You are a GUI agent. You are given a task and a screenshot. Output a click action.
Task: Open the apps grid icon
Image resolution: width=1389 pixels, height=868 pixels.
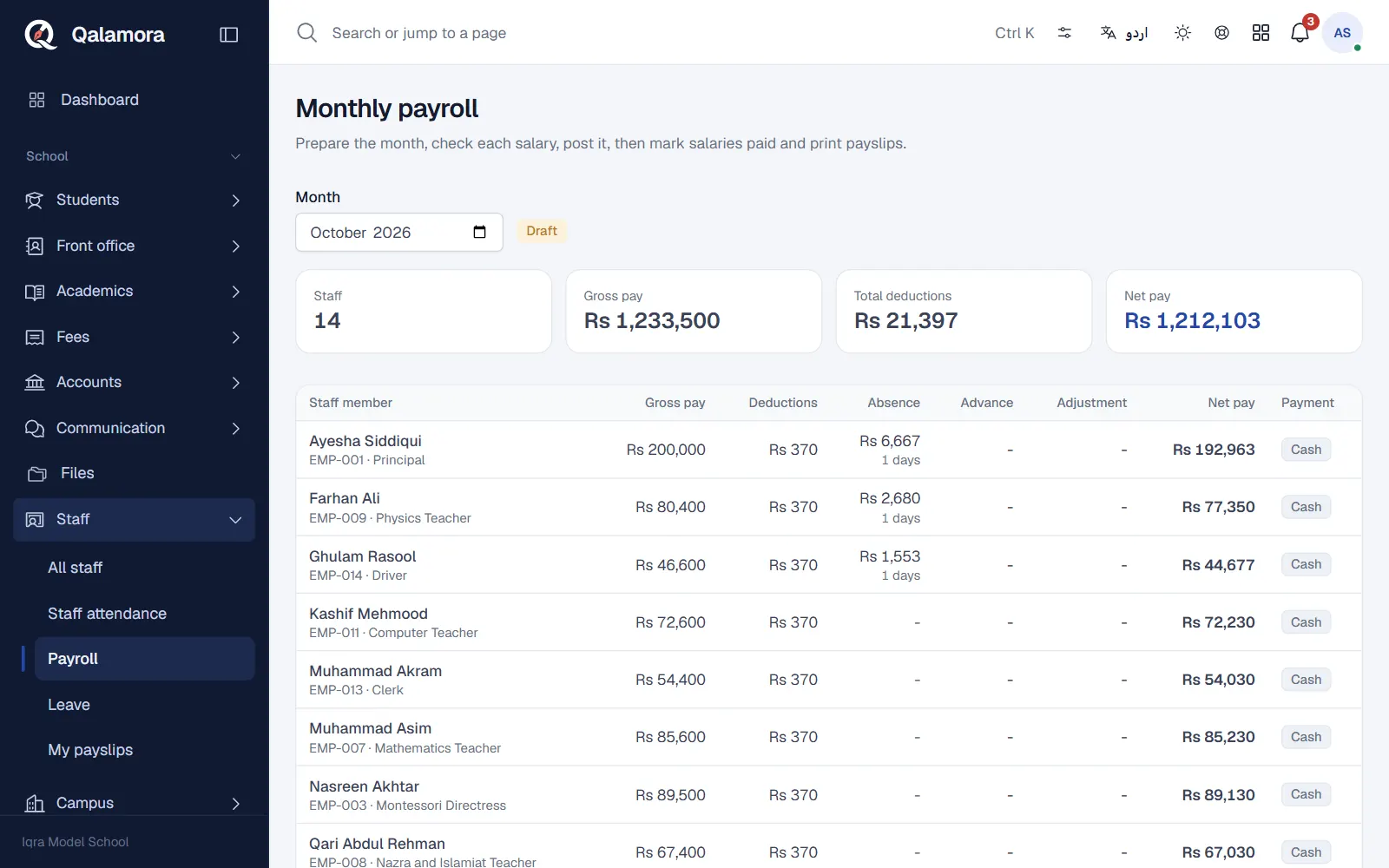click(1261, 33)
